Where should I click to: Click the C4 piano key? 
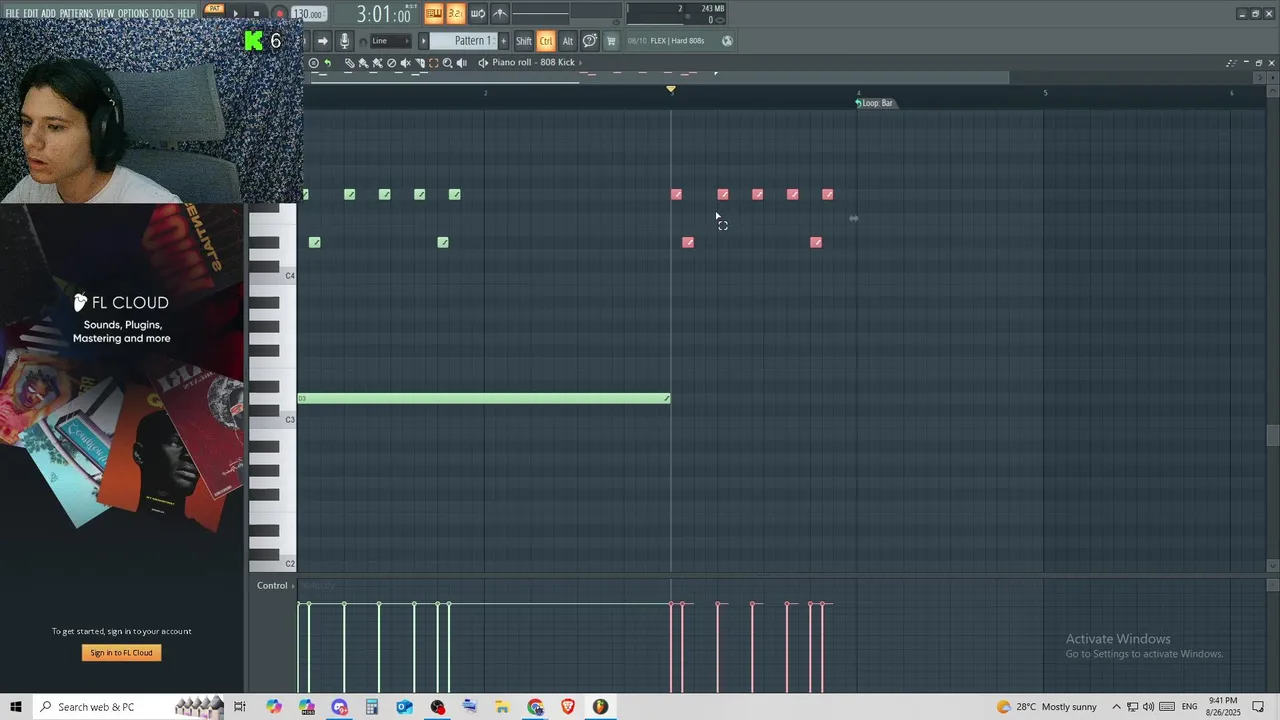click(272, 275)
